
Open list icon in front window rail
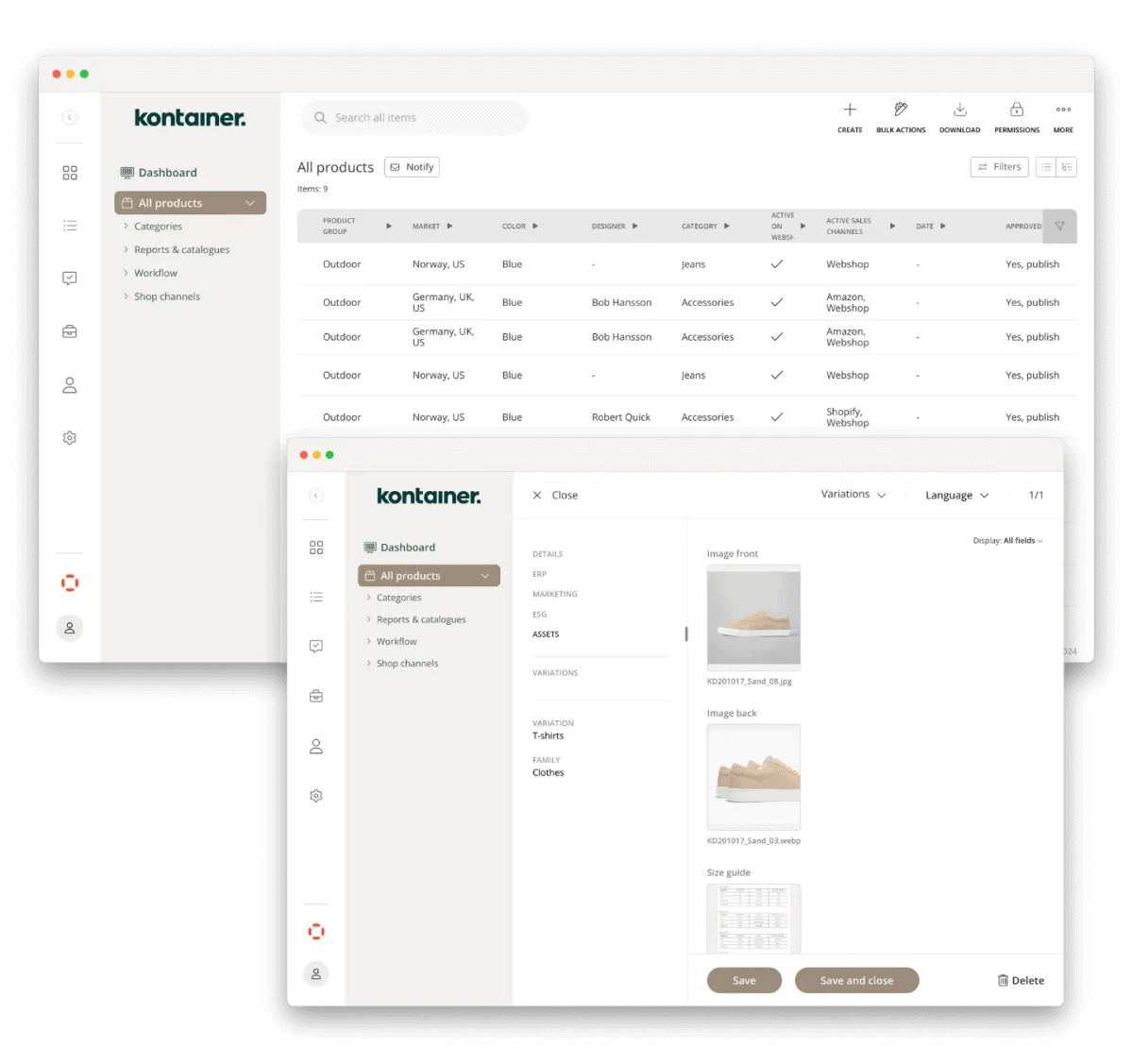tap(316, 597)
